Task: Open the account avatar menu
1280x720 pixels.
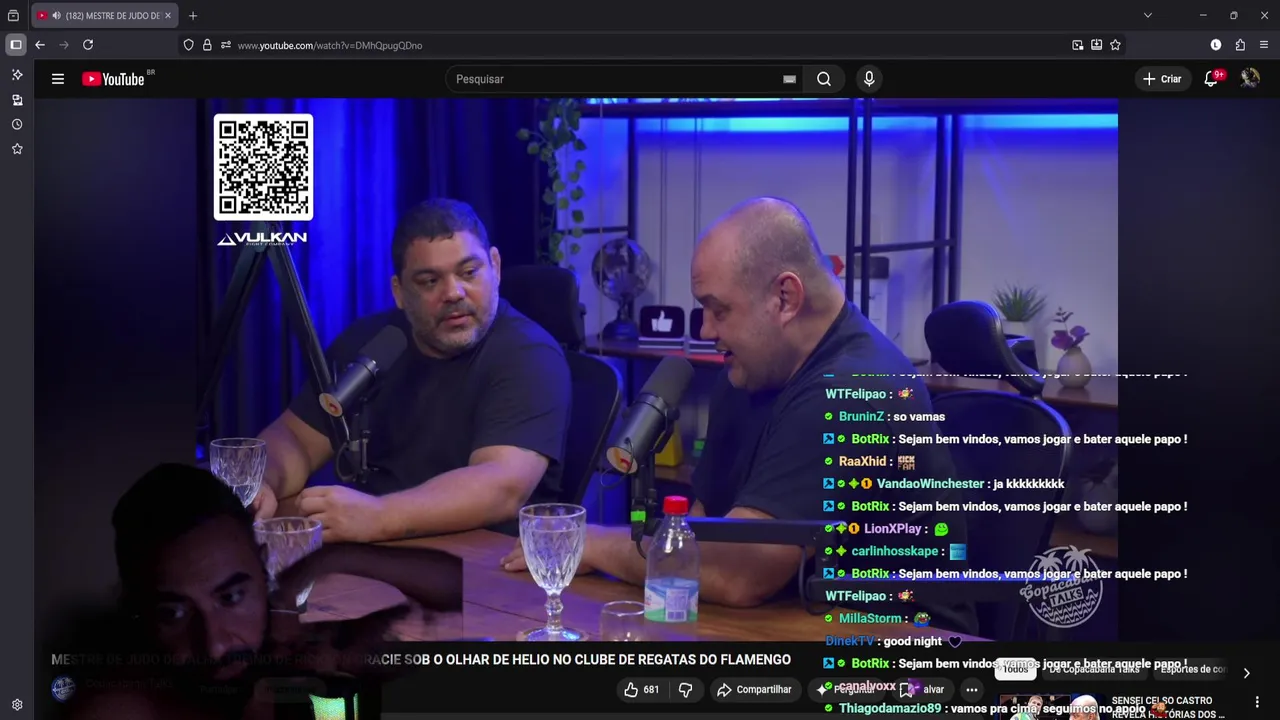Action: [x=1250, y=78]
